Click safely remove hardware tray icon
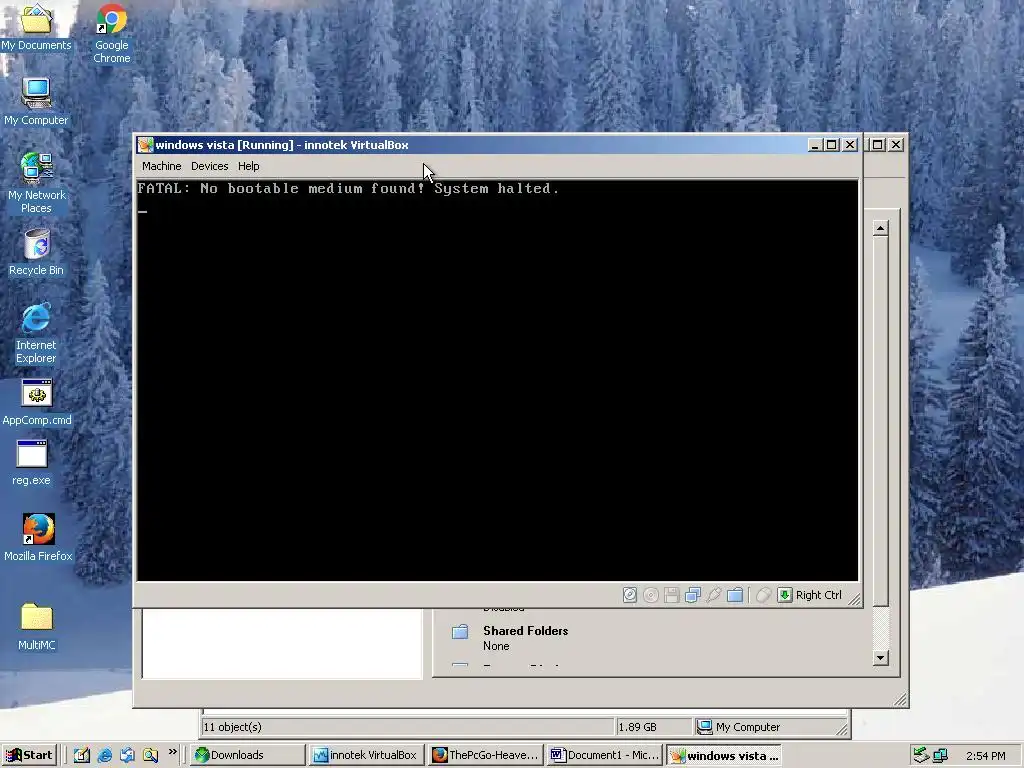 tap(921, 756)
